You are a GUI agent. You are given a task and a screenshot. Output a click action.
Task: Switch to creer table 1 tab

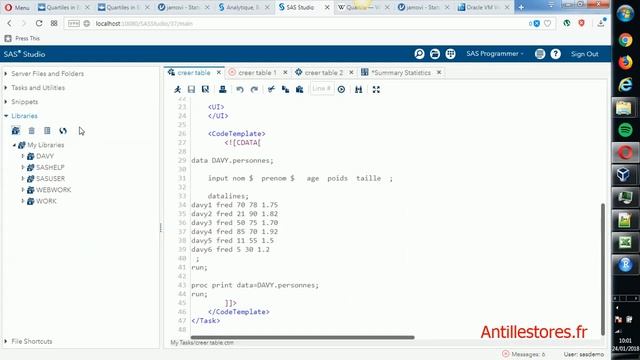(x=257, y=73)
